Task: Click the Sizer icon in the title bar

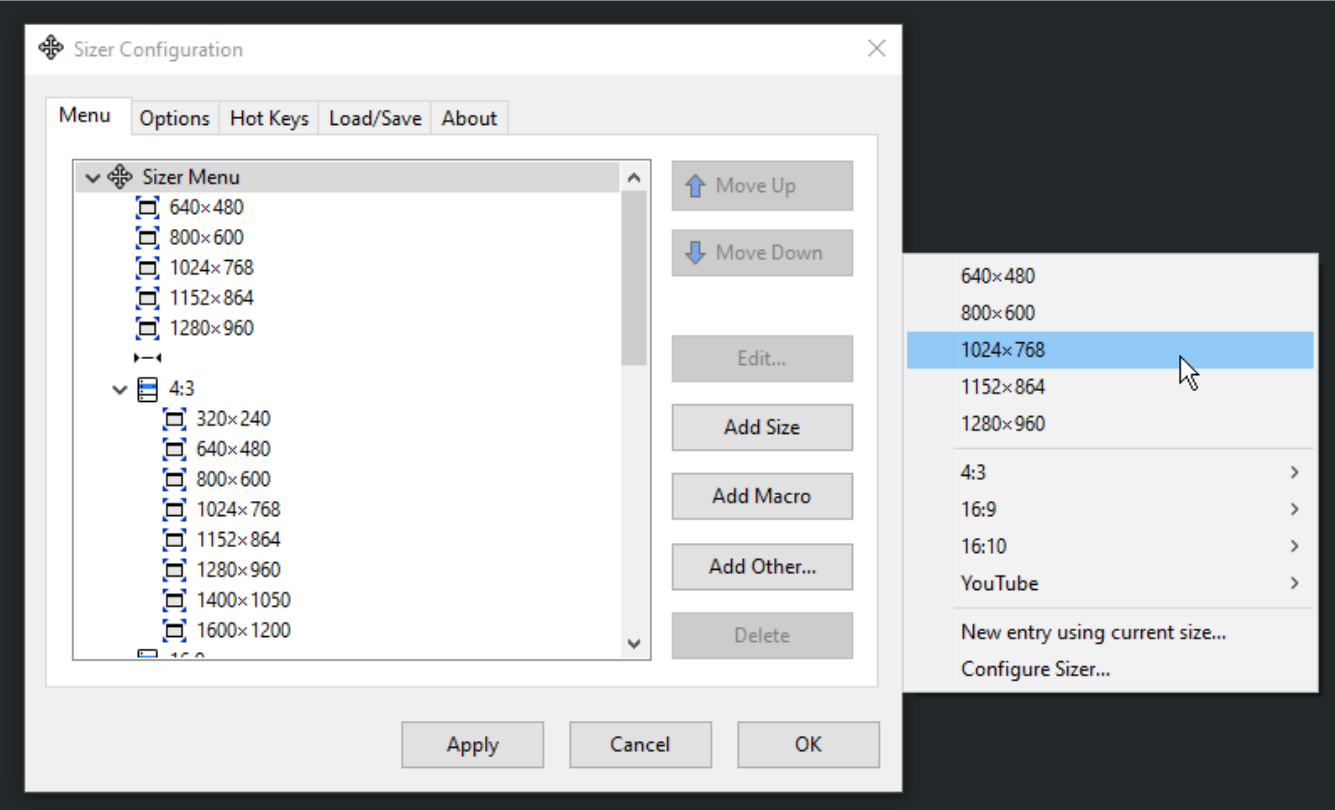Action: pyautogui.click(x=51, y=48)
